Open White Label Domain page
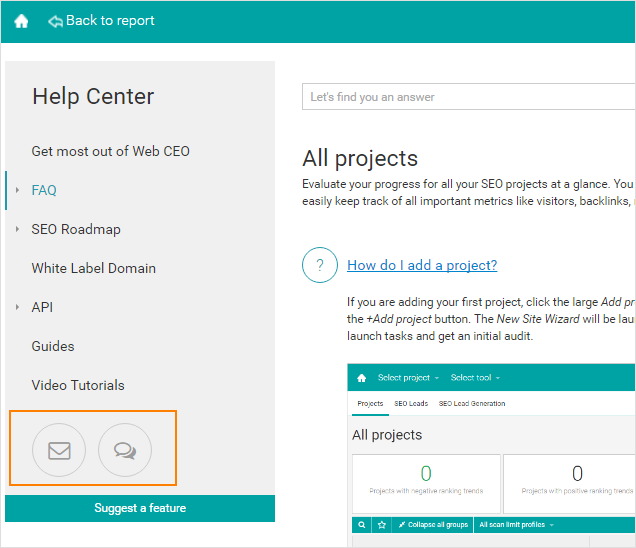Screen dimensions: 636x548 point(94,268)
